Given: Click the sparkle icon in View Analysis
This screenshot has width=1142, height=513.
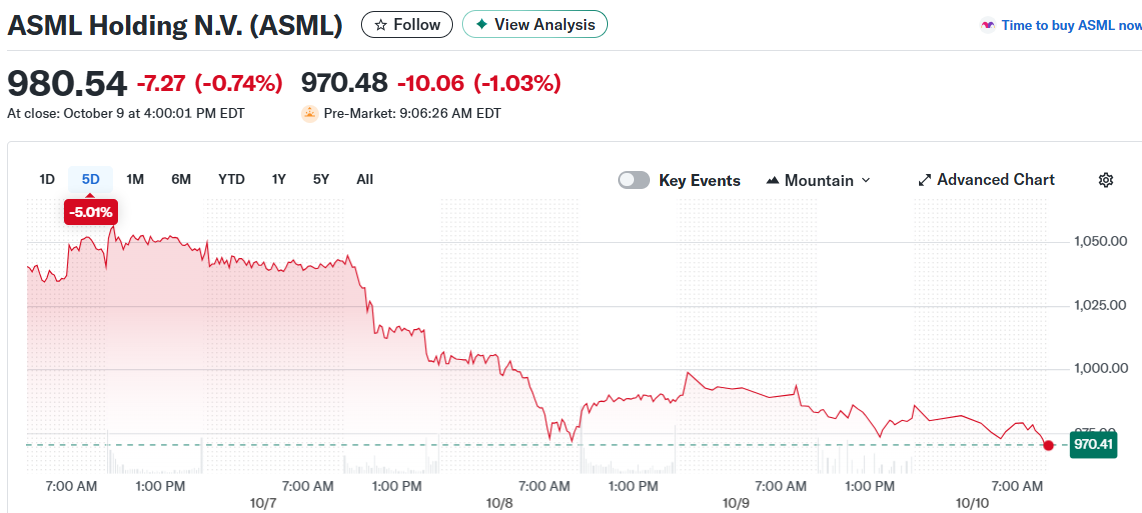Looking at the screenshot, I should [481, 25].
